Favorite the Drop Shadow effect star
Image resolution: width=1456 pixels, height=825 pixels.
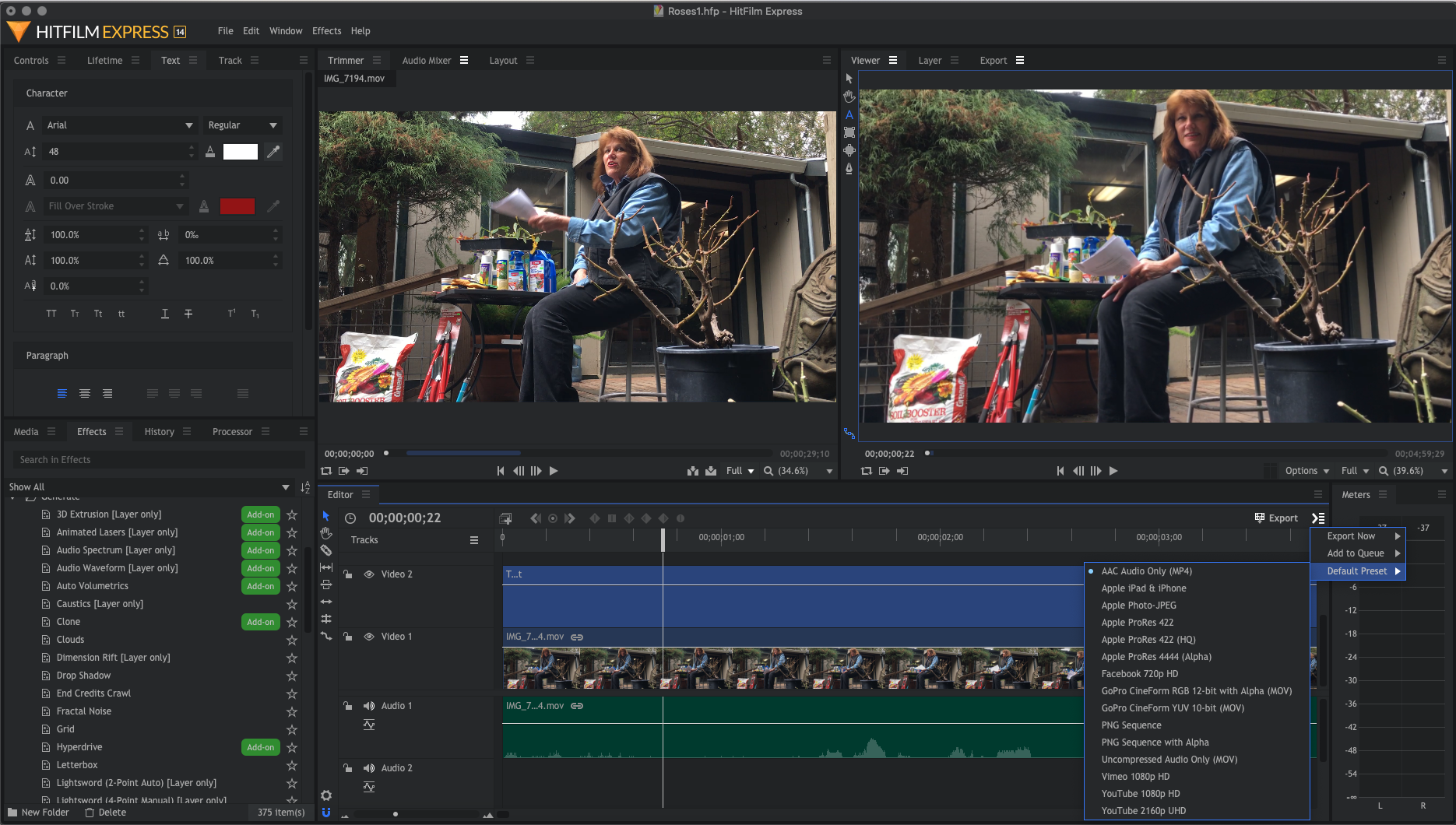[292, 676]
